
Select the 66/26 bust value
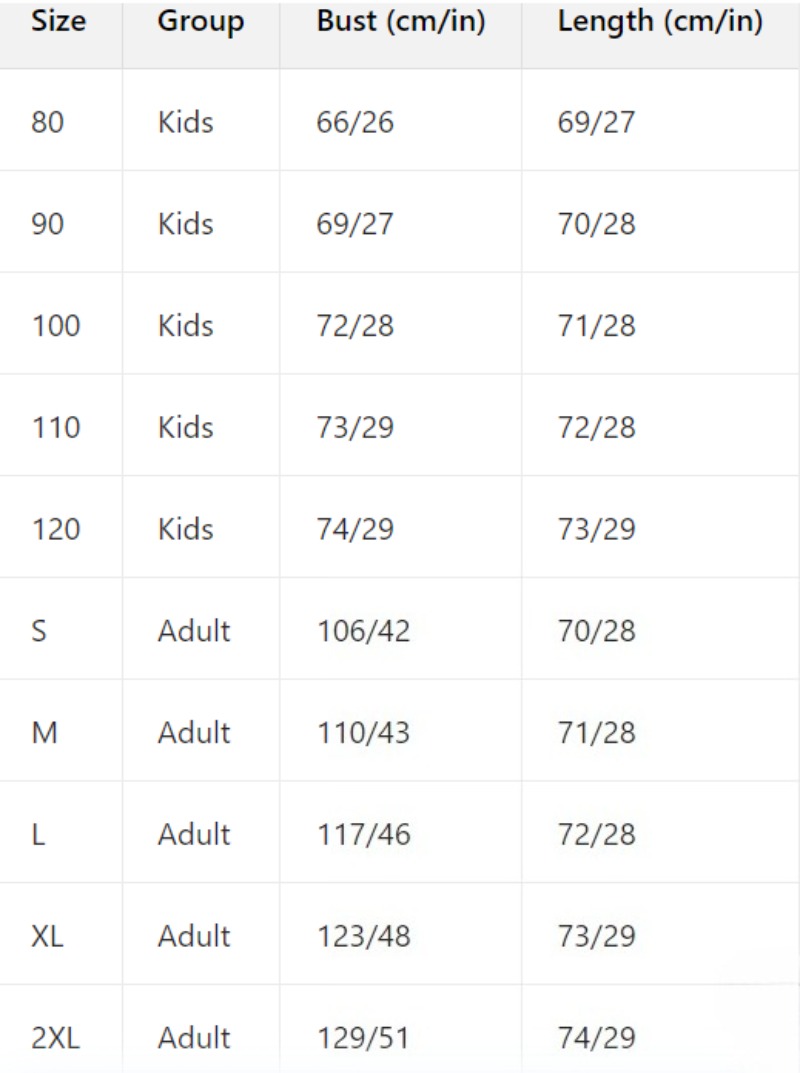pos(354,122)
